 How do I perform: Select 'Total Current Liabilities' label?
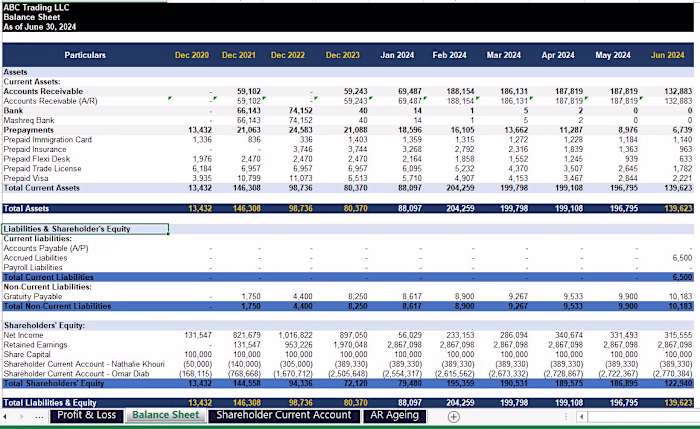pos(48,277)
